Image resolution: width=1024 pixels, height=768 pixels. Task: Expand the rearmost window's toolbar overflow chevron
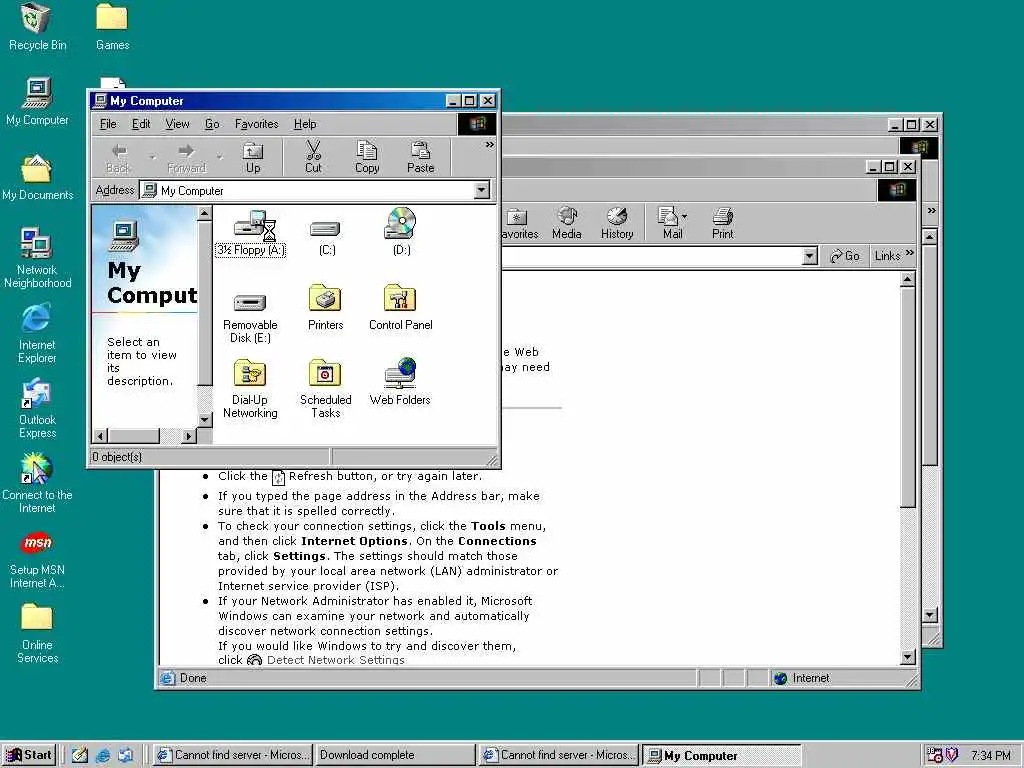[x=931, y=210]
